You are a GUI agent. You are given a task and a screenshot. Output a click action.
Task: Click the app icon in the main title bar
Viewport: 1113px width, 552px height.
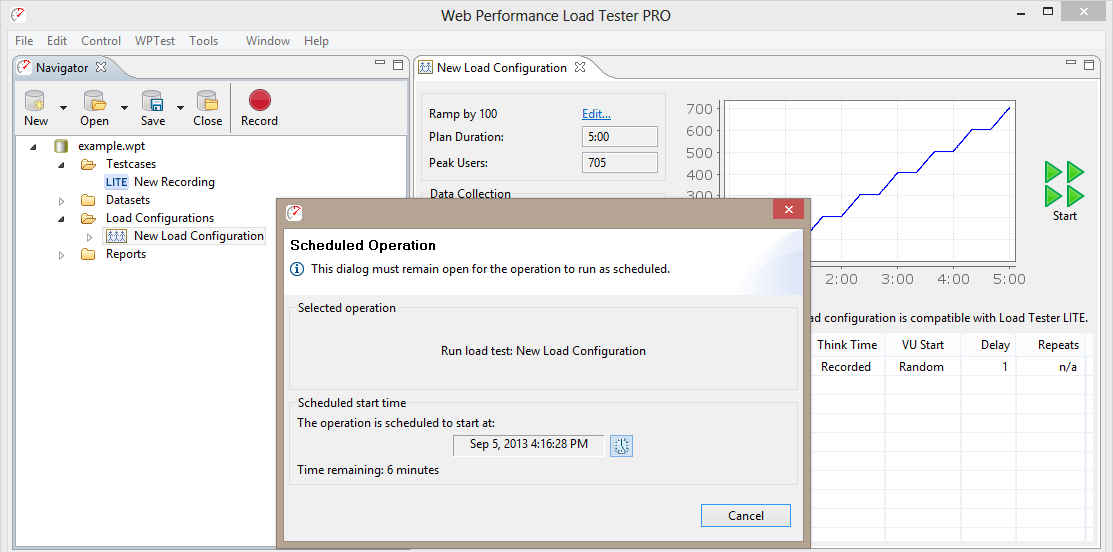click(18, 14)
